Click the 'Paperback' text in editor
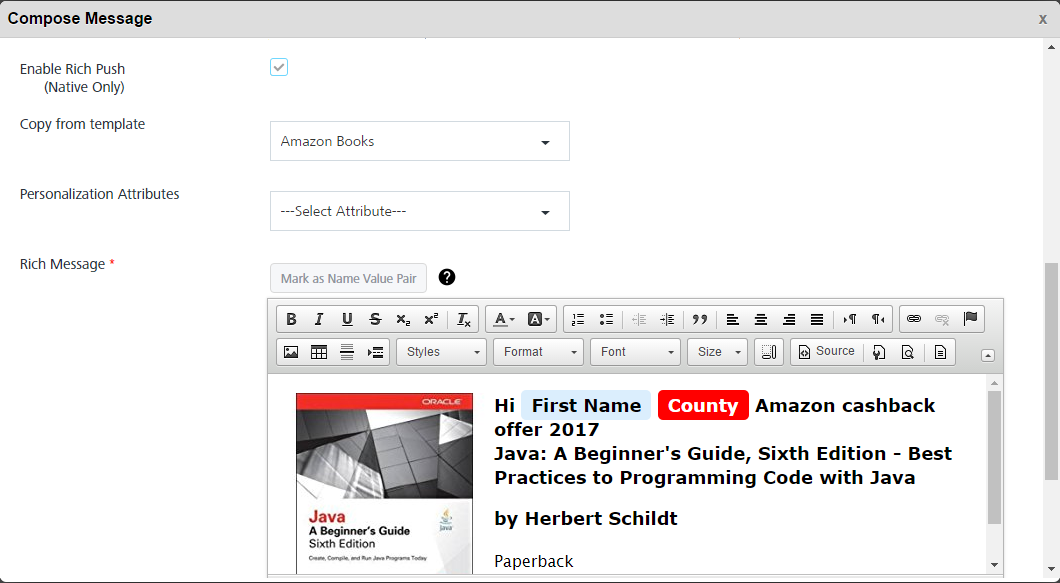The width and height of the screenshot is (1060, 583). (533, 561)
